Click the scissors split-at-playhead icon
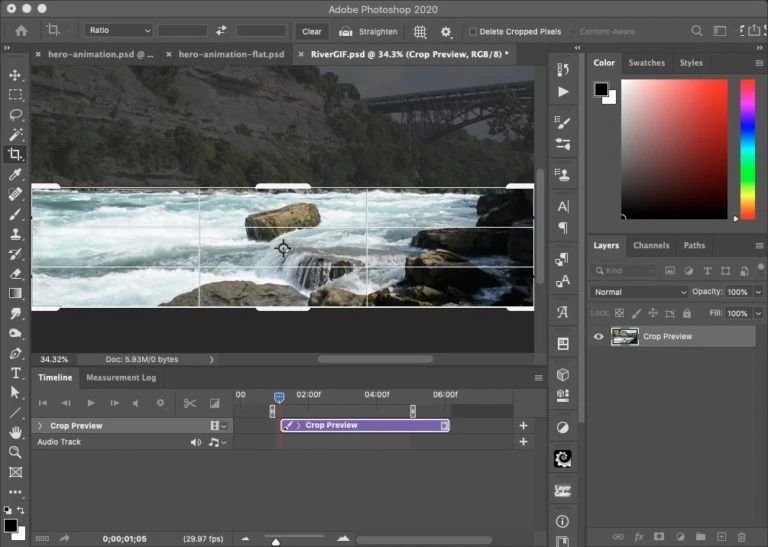The image size is (768, 547). click(189, 403)
